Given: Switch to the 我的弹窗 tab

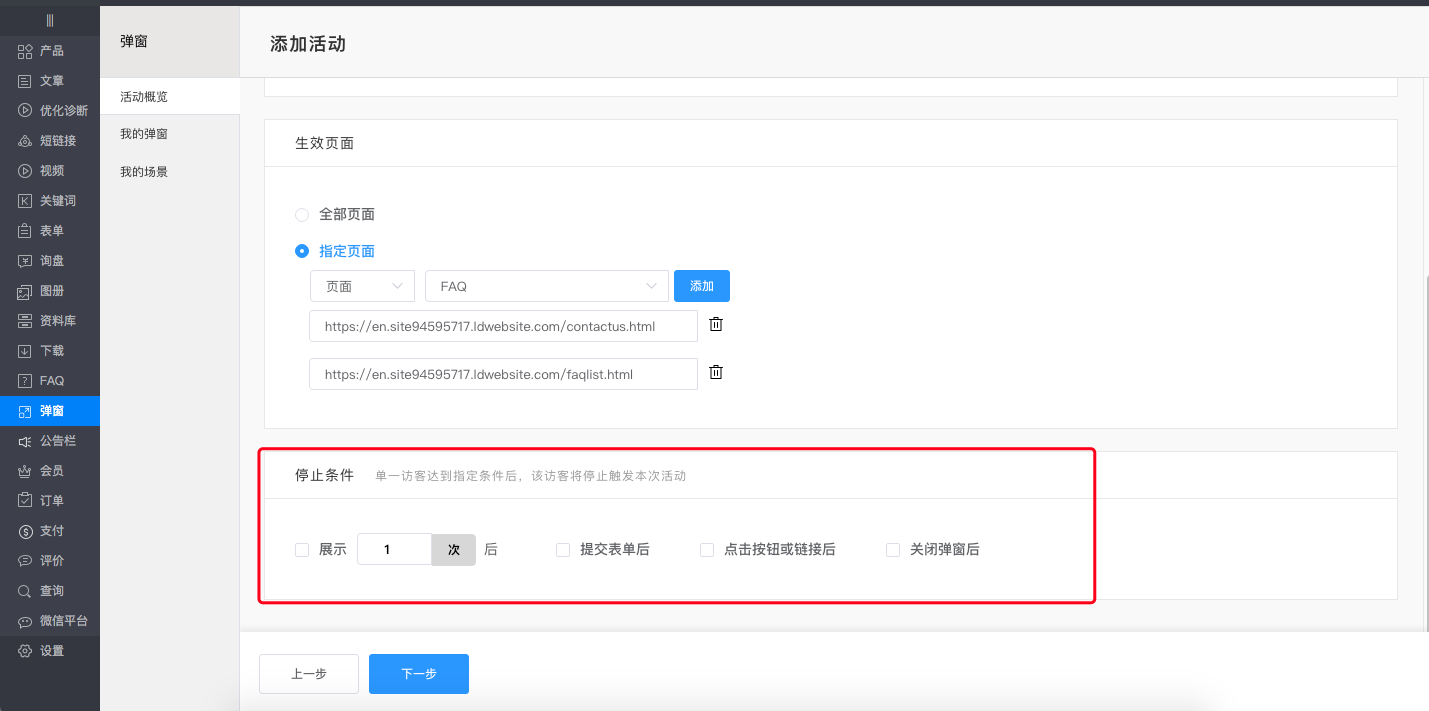Looking at the screenshot, I should 144,132.
